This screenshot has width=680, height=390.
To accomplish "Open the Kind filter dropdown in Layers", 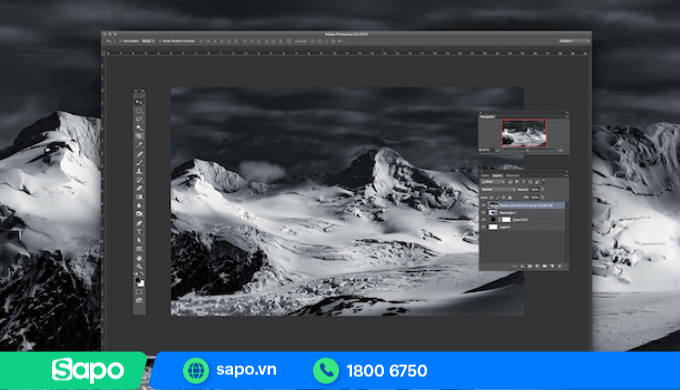I will 493,182.
